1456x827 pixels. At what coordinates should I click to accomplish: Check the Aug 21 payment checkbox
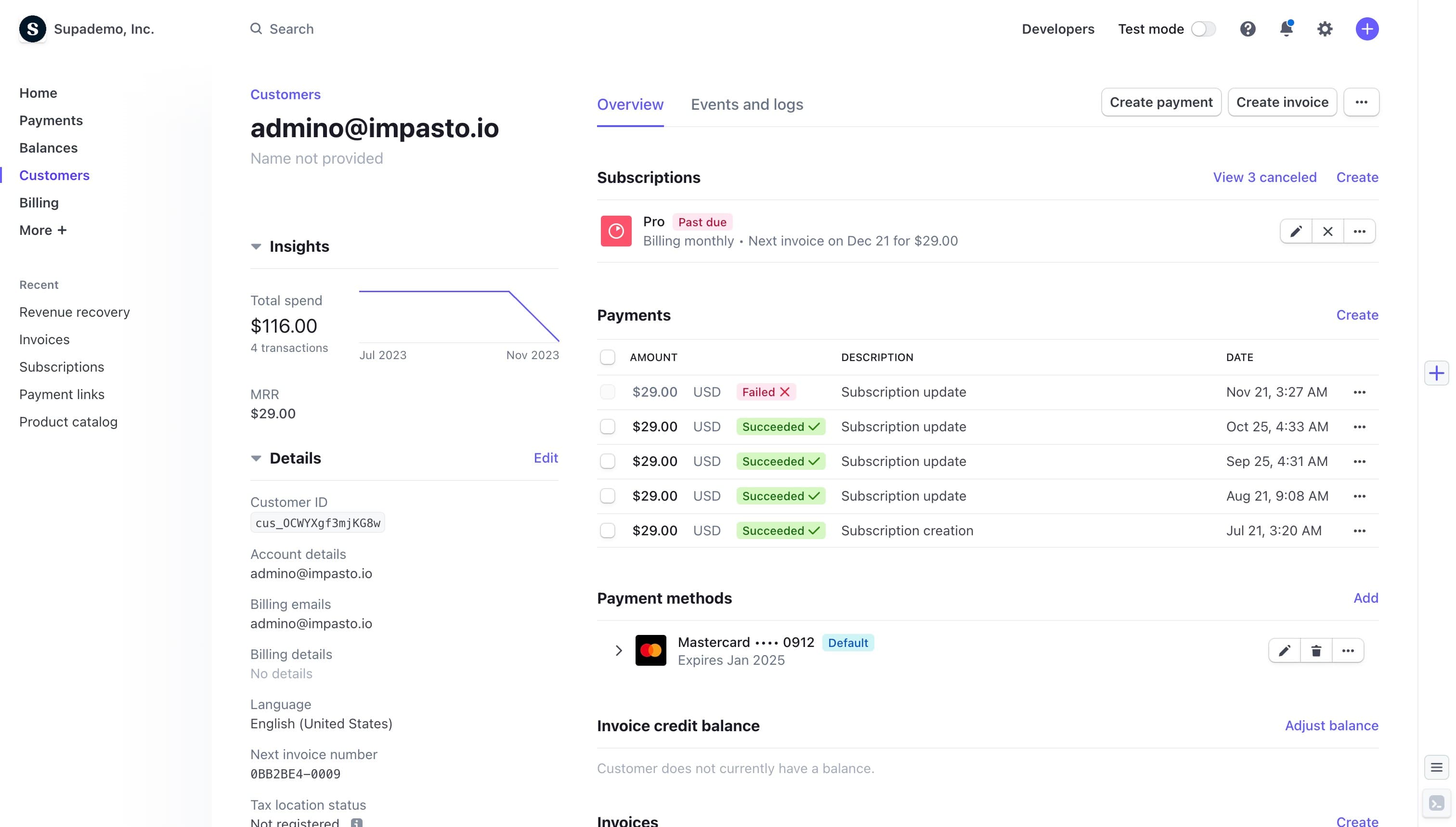pyautogui.click(x=607, y=496)
